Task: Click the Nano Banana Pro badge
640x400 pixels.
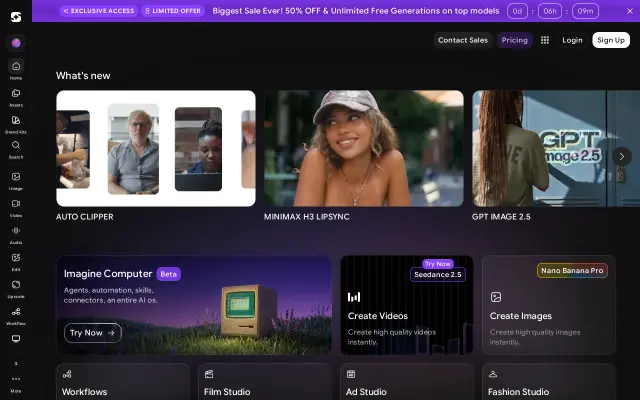Action: [x=572, y=270]
